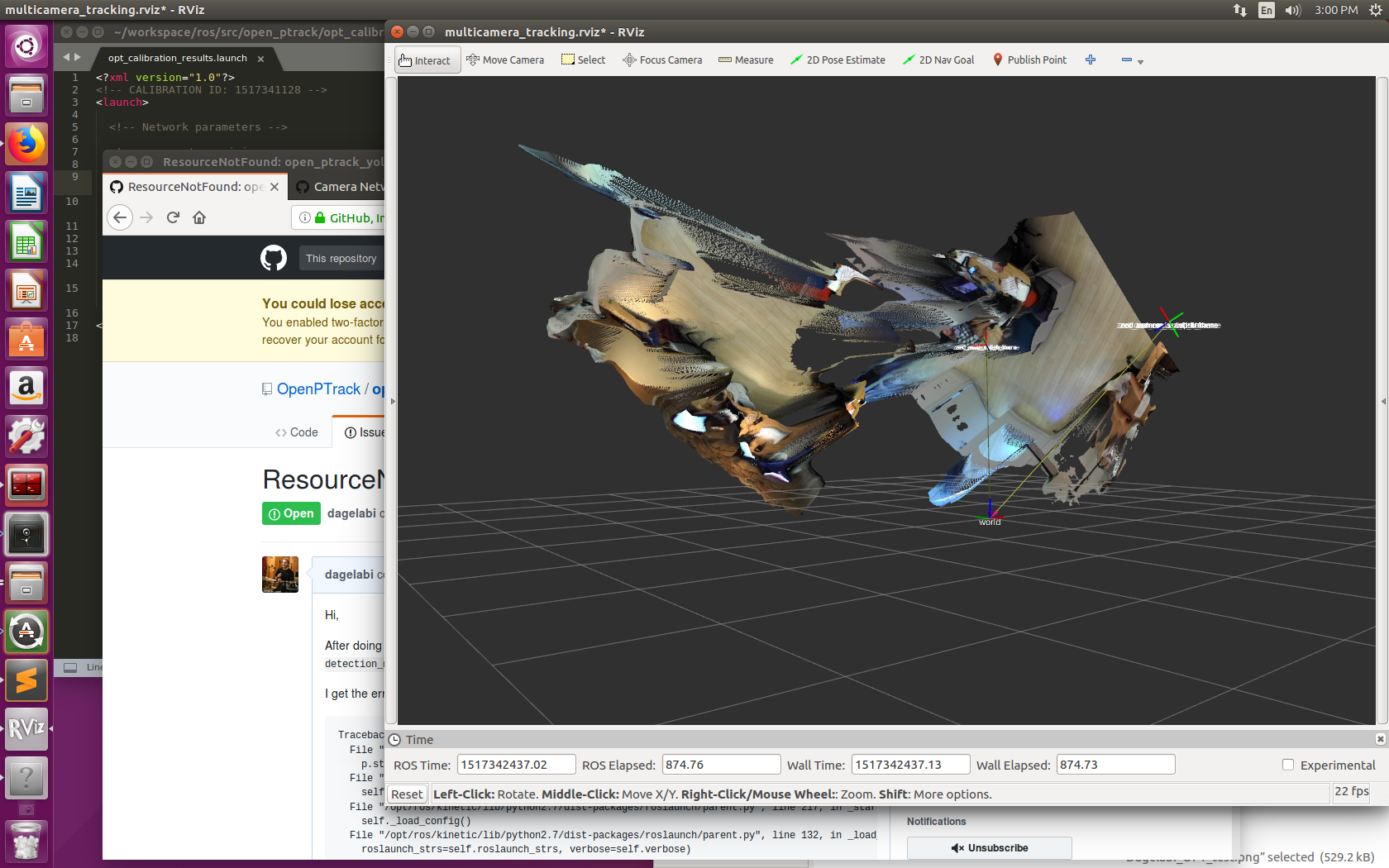This screenshot has height=868, width=1389.
Task: Select the Interact tool
Action: [426, 60]
